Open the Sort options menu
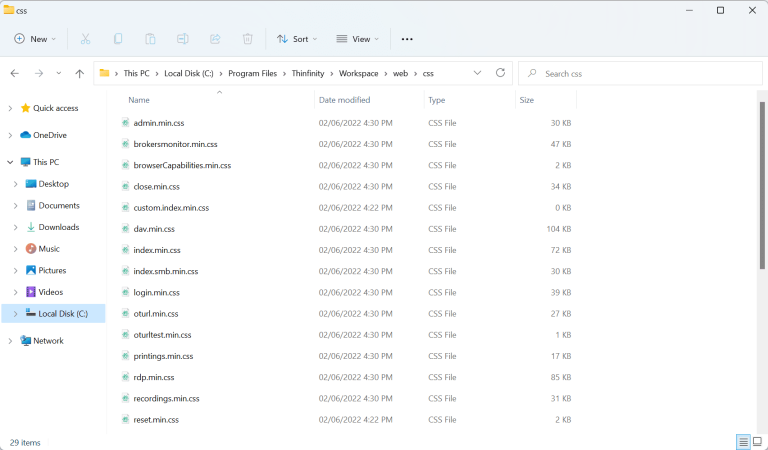768x450 pixels. [297, 39]
